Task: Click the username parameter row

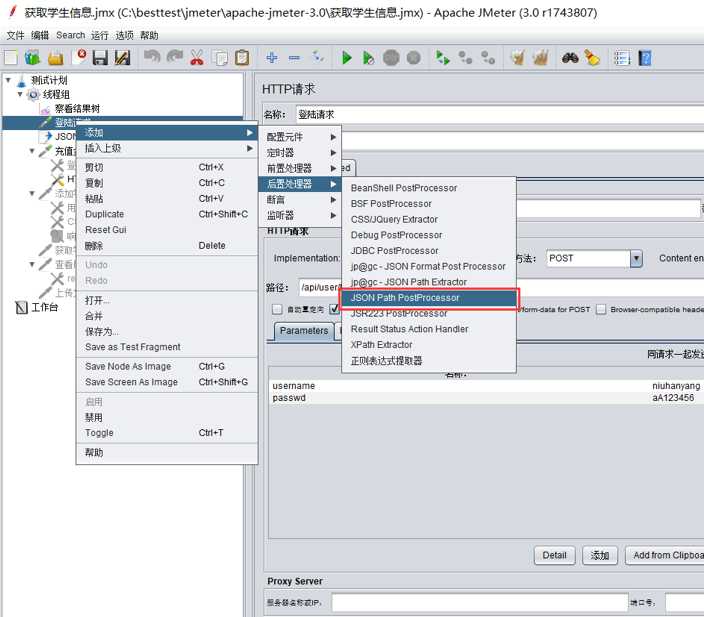Action: coord(487,386)
